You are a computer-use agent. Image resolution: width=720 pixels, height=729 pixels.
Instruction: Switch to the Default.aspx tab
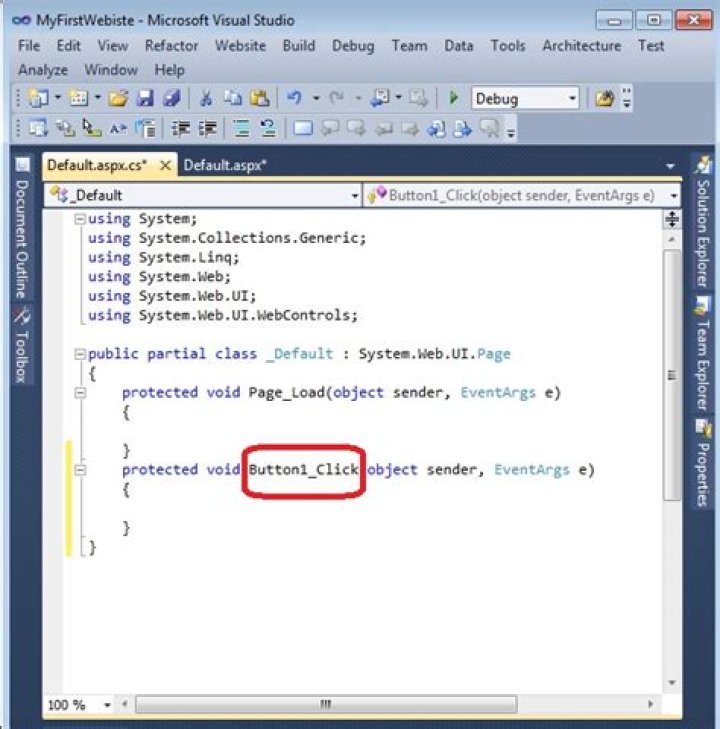click(x=225, y=166)
